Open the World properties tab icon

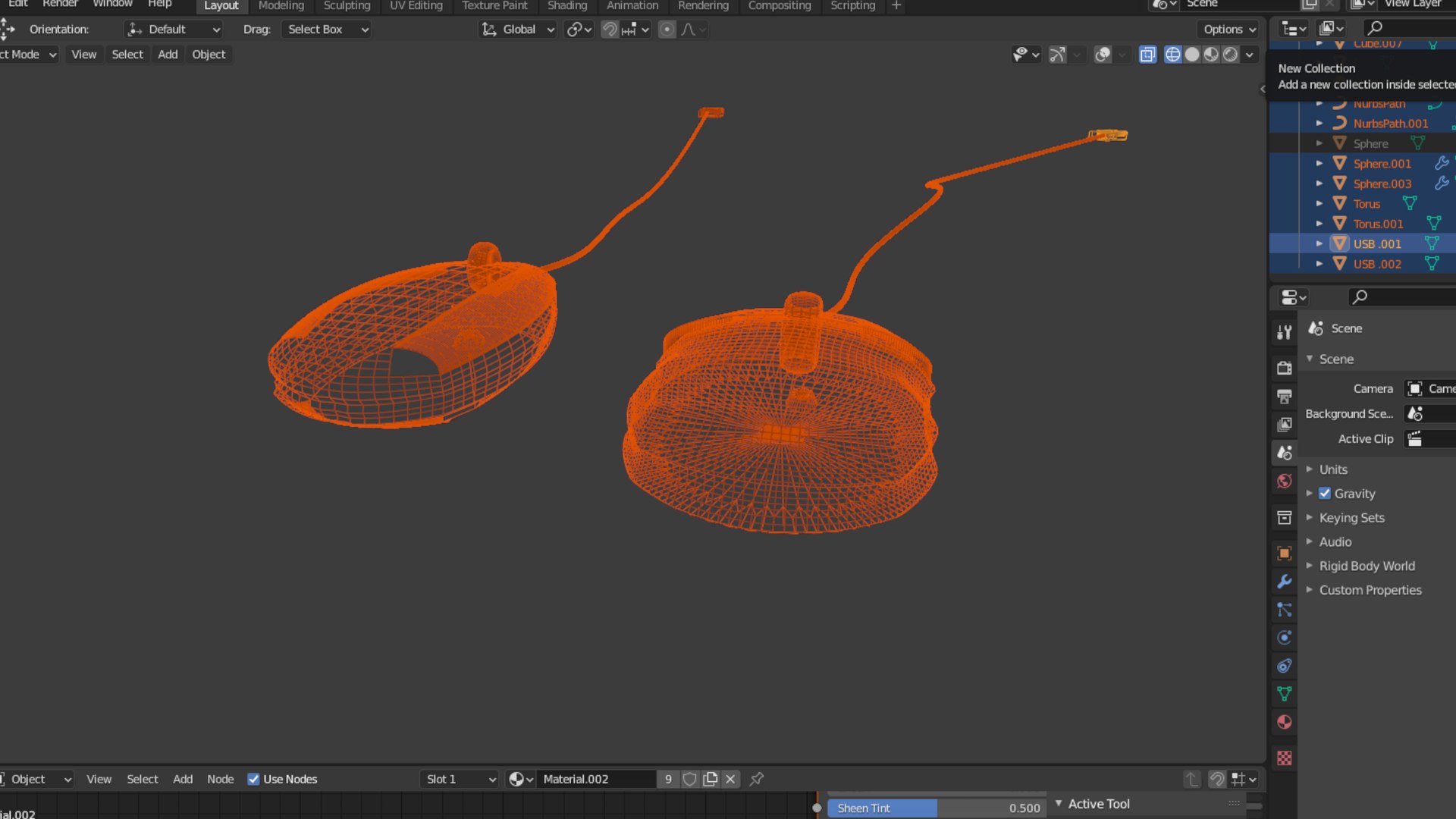pyautogui.click(x=1284, y=481)
